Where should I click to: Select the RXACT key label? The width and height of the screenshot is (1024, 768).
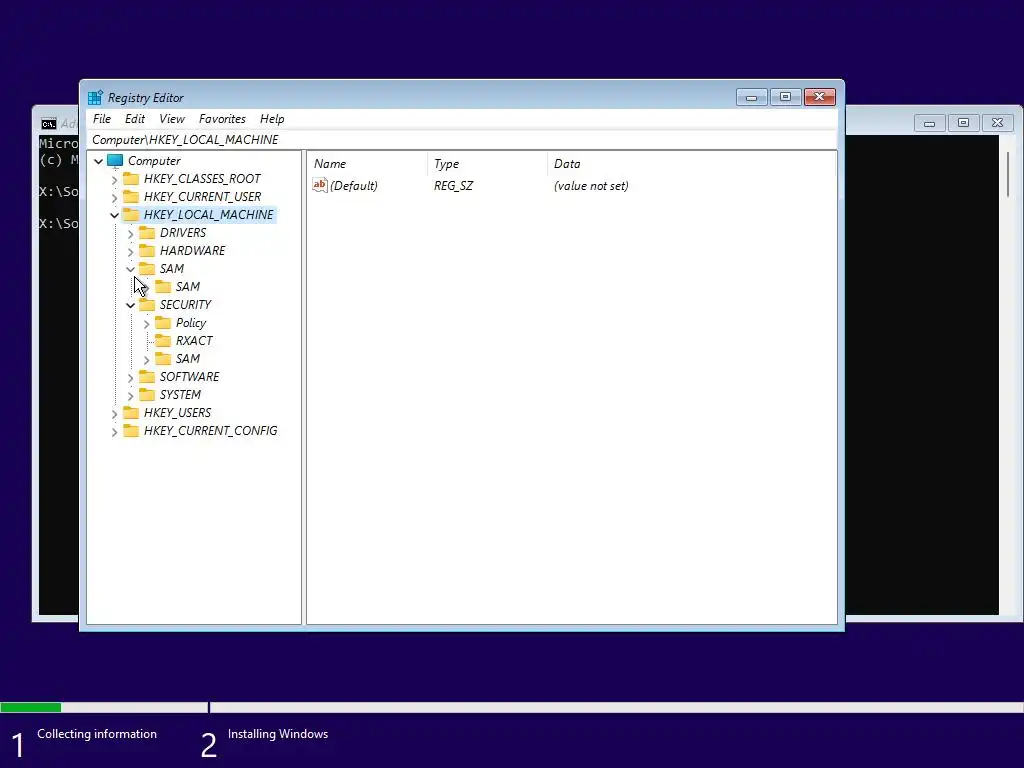[x=194, y=341]
